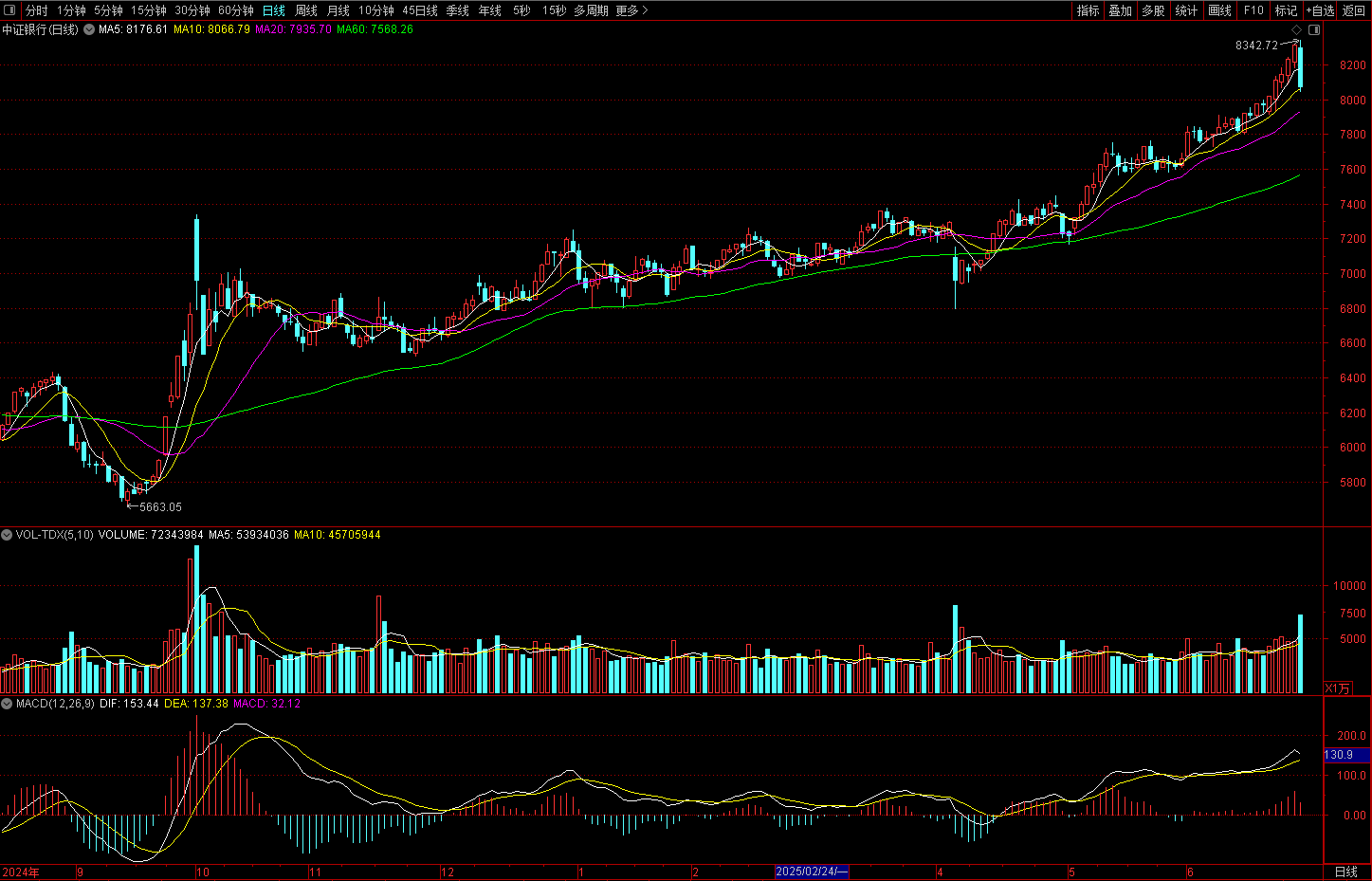Switch to the 分时 intraday view
The height and width of the screenshot is (881, 1372).
[36, 10]
